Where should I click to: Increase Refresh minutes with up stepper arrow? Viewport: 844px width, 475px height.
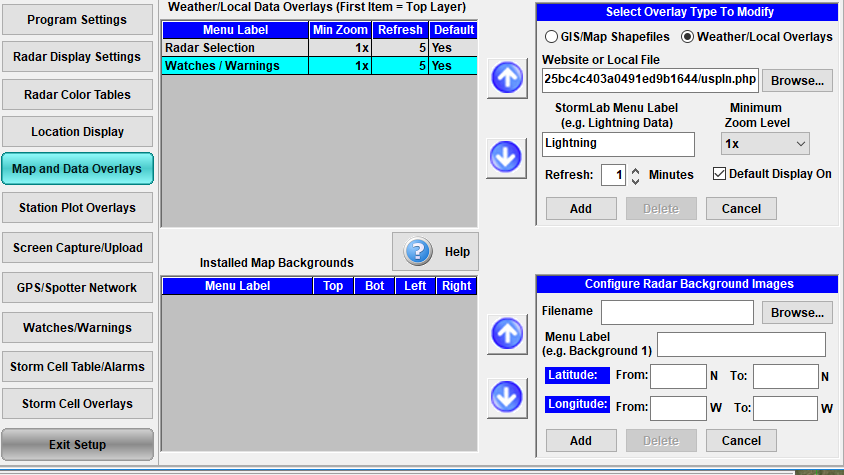[635, 170]
